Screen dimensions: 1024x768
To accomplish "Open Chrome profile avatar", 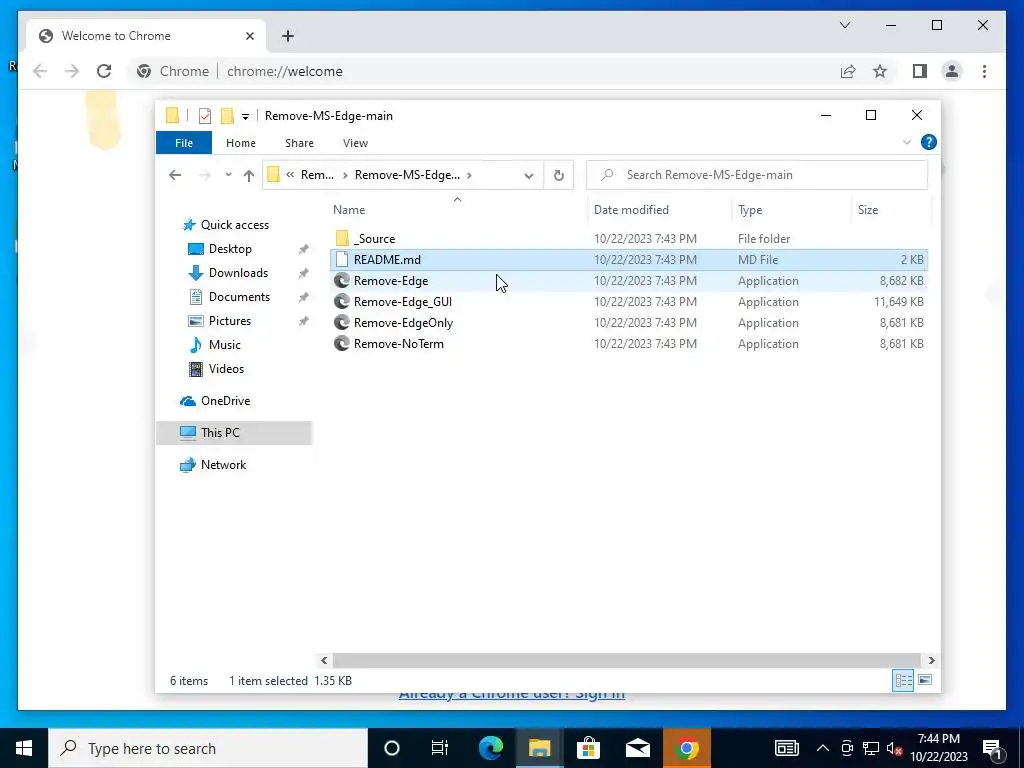I will pyautogui.click(x=952, y=71).
